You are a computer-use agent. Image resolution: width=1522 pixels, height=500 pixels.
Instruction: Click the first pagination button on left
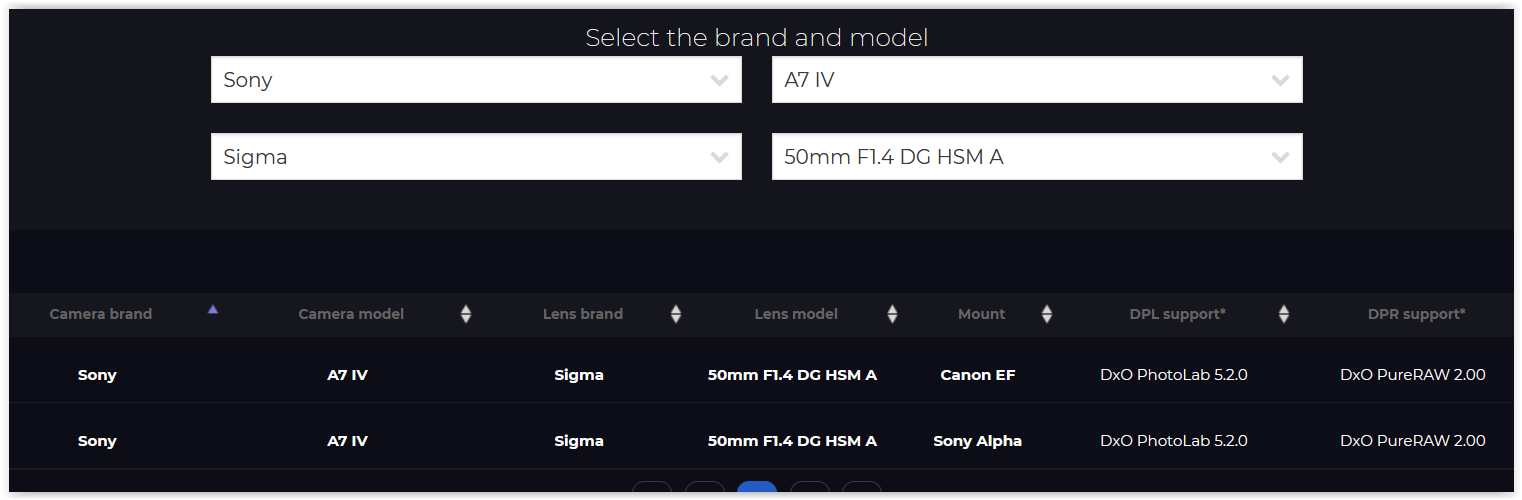(652, 489)
